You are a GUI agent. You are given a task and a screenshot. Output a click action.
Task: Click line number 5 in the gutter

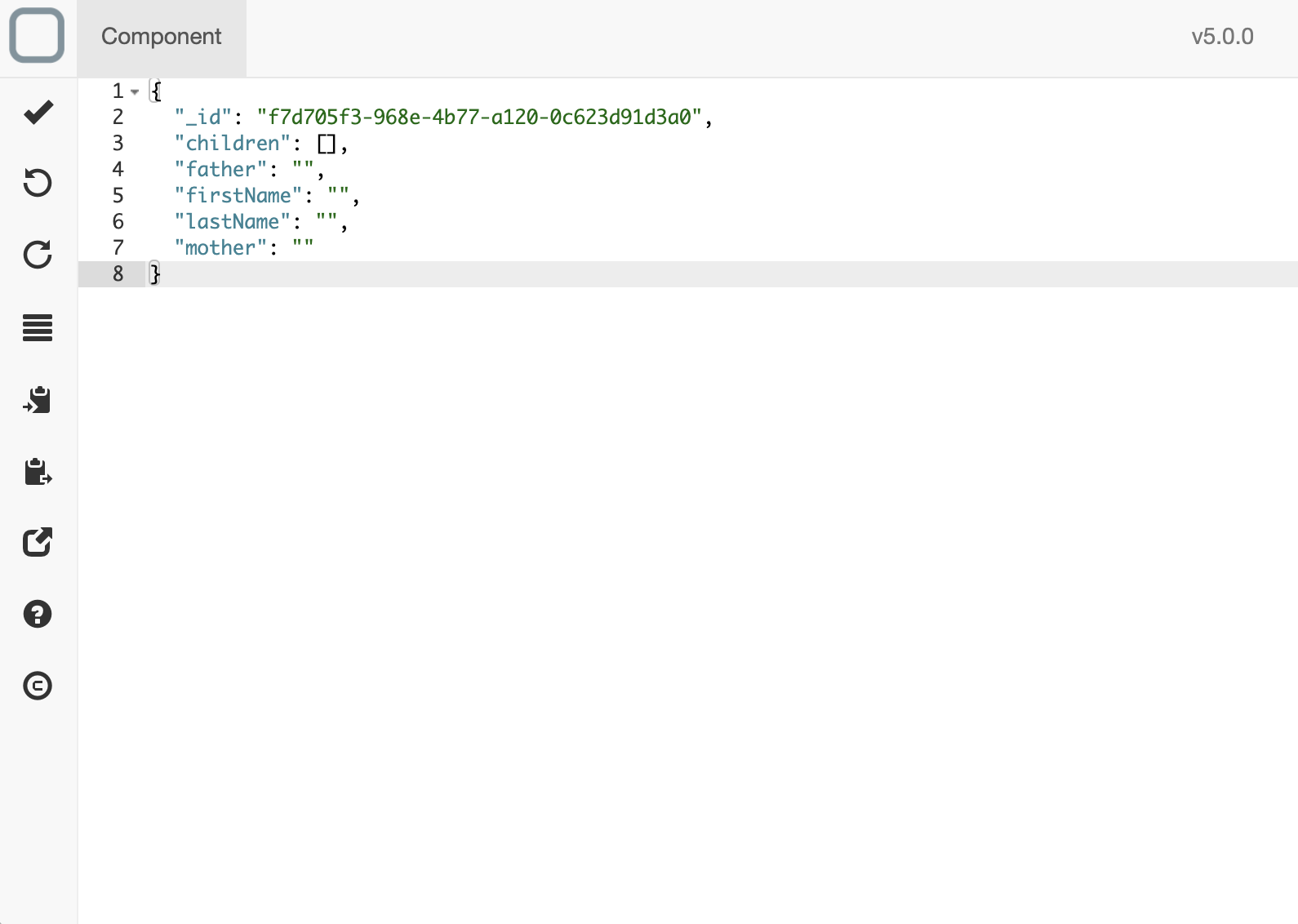tap(118, 196)
